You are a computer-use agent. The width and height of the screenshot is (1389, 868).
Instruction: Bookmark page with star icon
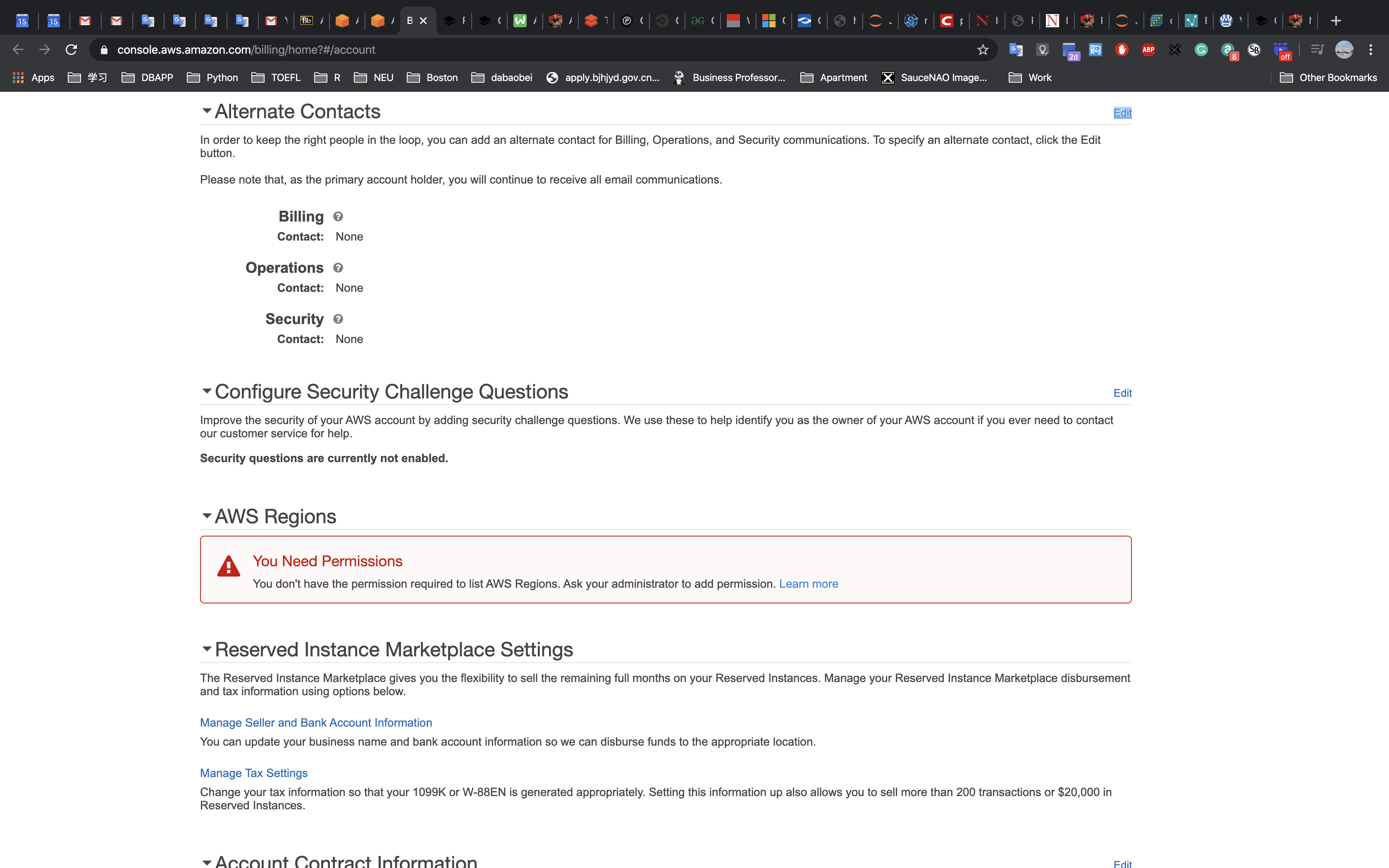[x=983, y=50]
